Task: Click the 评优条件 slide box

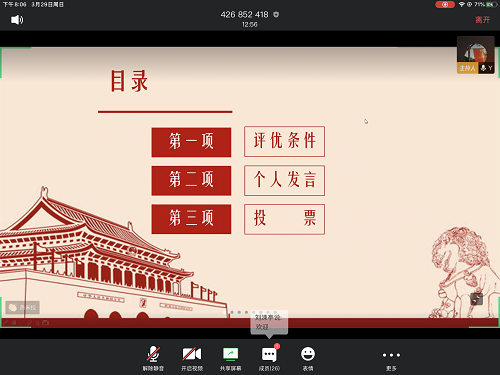Action: pos(284,141)
